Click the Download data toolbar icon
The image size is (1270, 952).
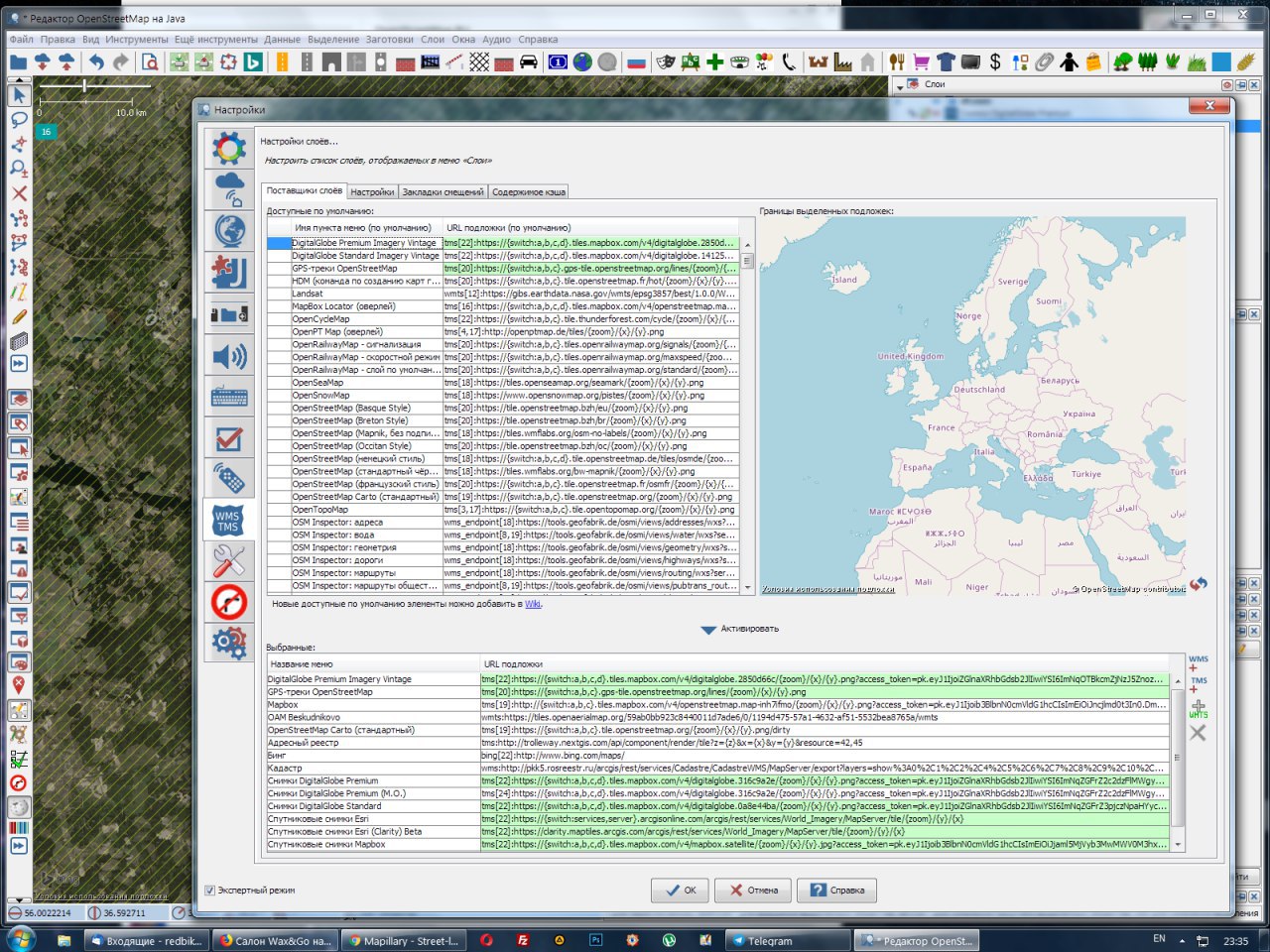click(x=43, y=62)
